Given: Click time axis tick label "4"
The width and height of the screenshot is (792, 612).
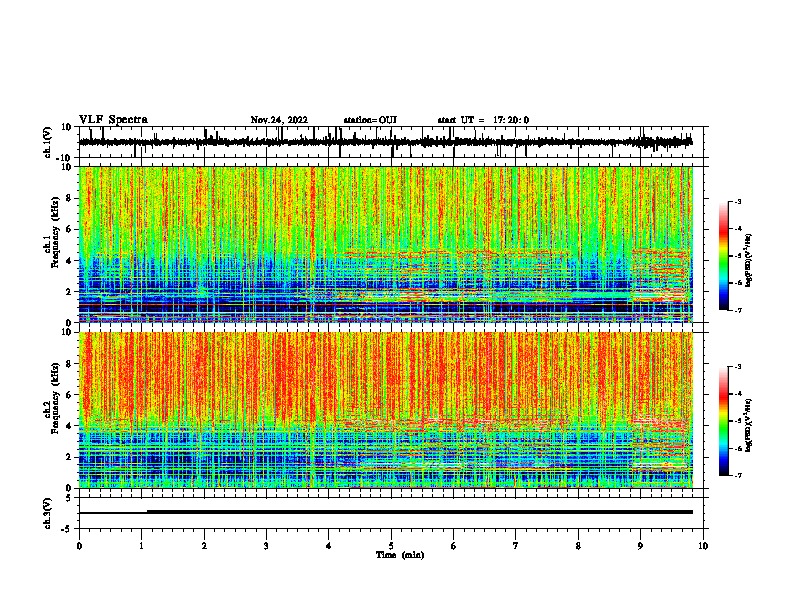Looking at the screenshot, I should coord(329,546).
